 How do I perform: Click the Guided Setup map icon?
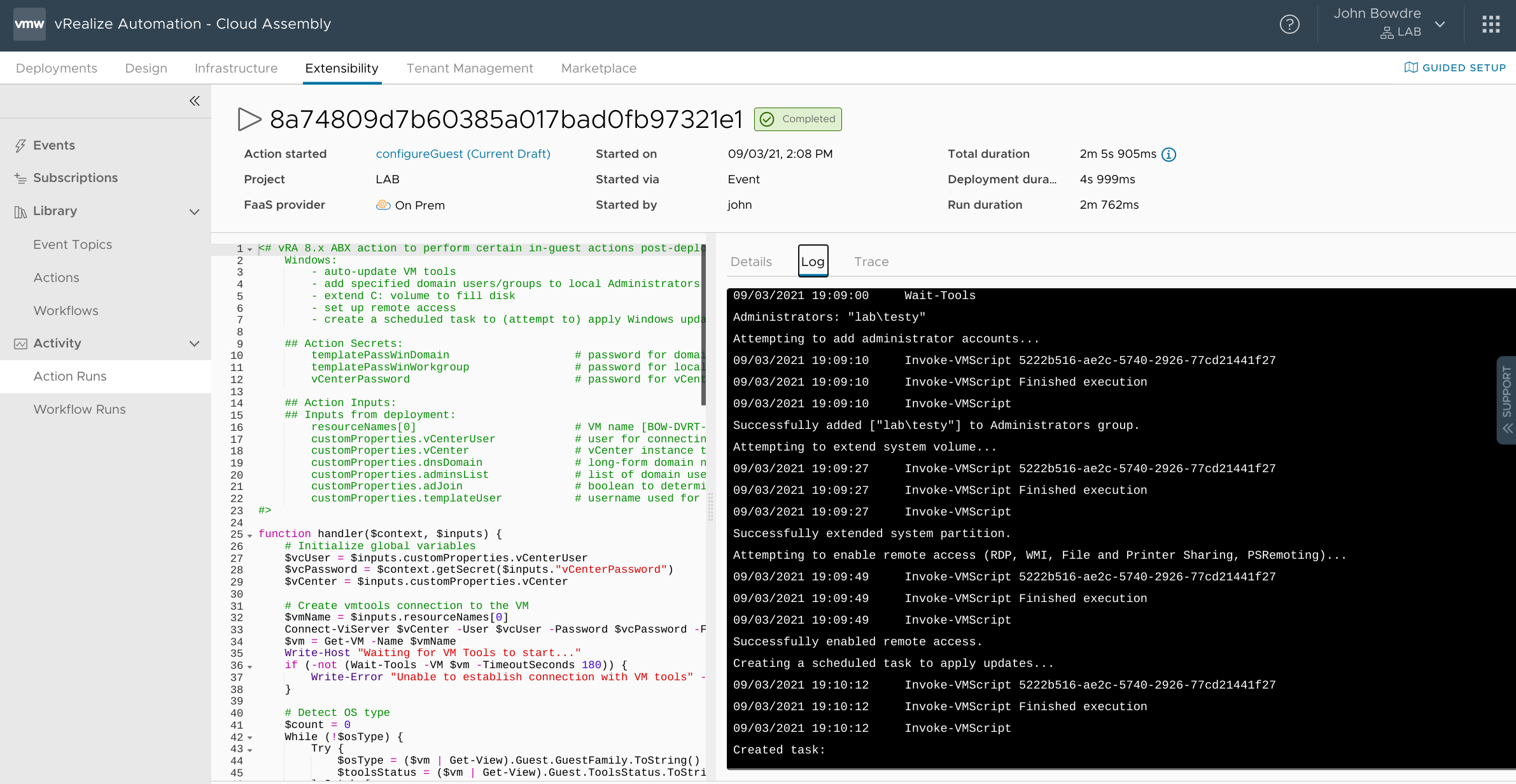[1410, 67]
